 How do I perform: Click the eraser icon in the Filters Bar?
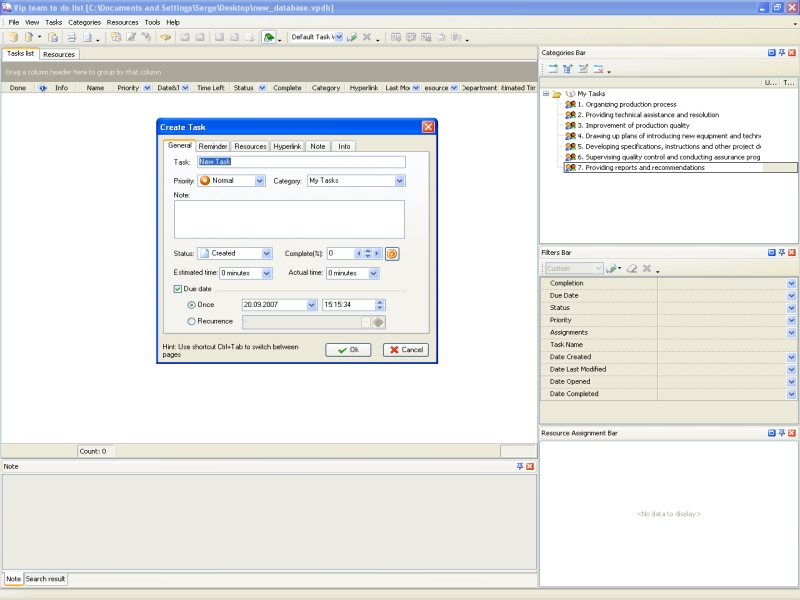coord(632,269)
